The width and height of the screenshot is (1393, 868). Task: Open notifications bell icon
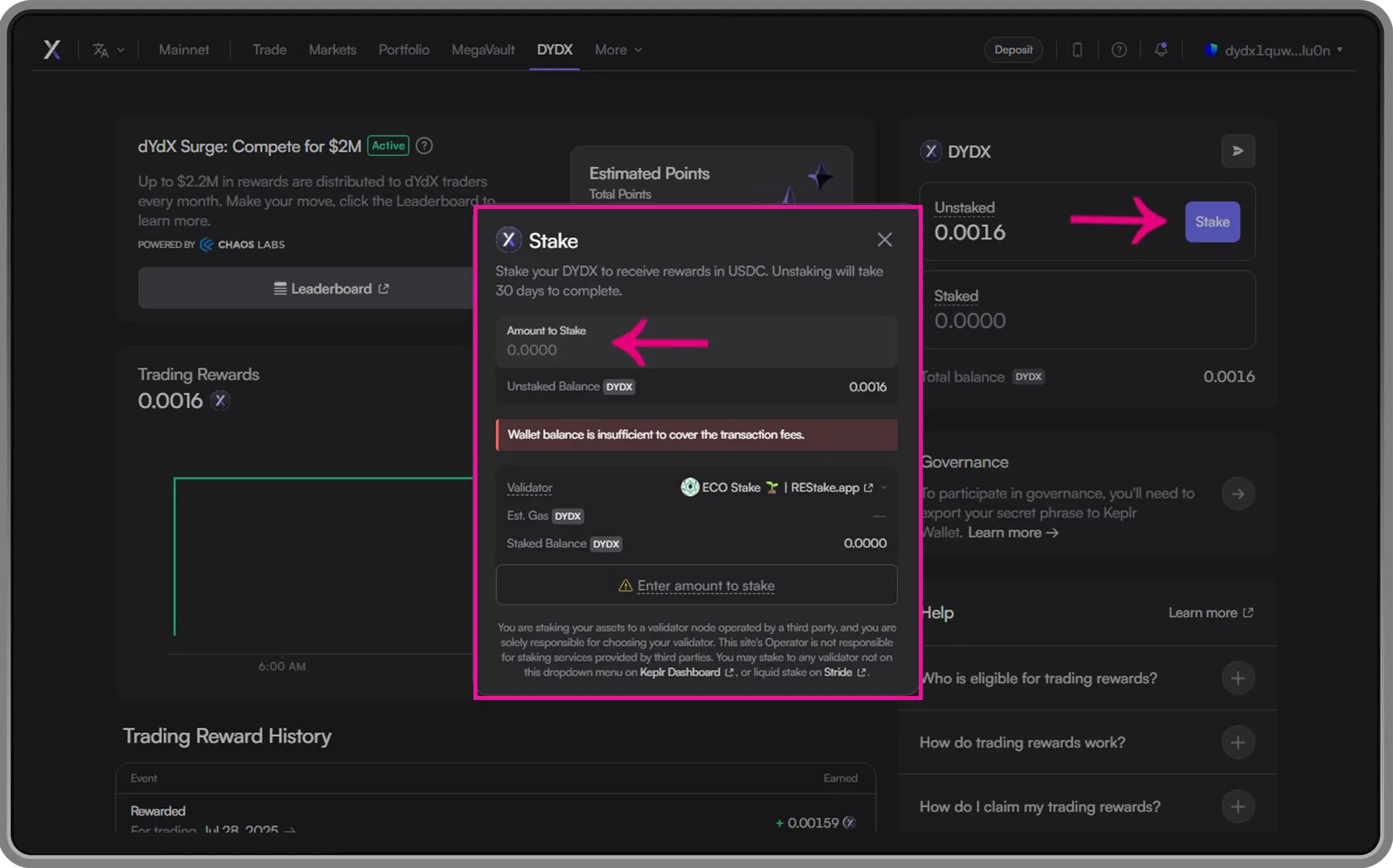pyautogui.click(x=1161, y=50)
